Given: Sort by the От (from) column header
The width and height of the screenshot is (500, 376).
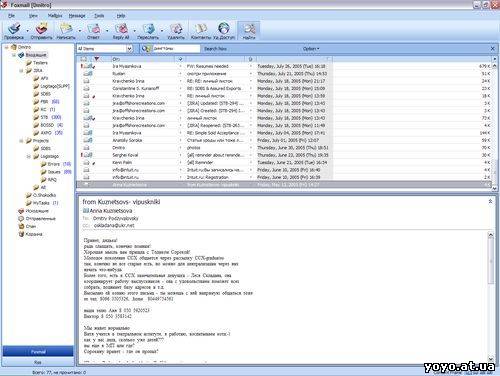Looking at the screenshot, I should tap(143, 59).
